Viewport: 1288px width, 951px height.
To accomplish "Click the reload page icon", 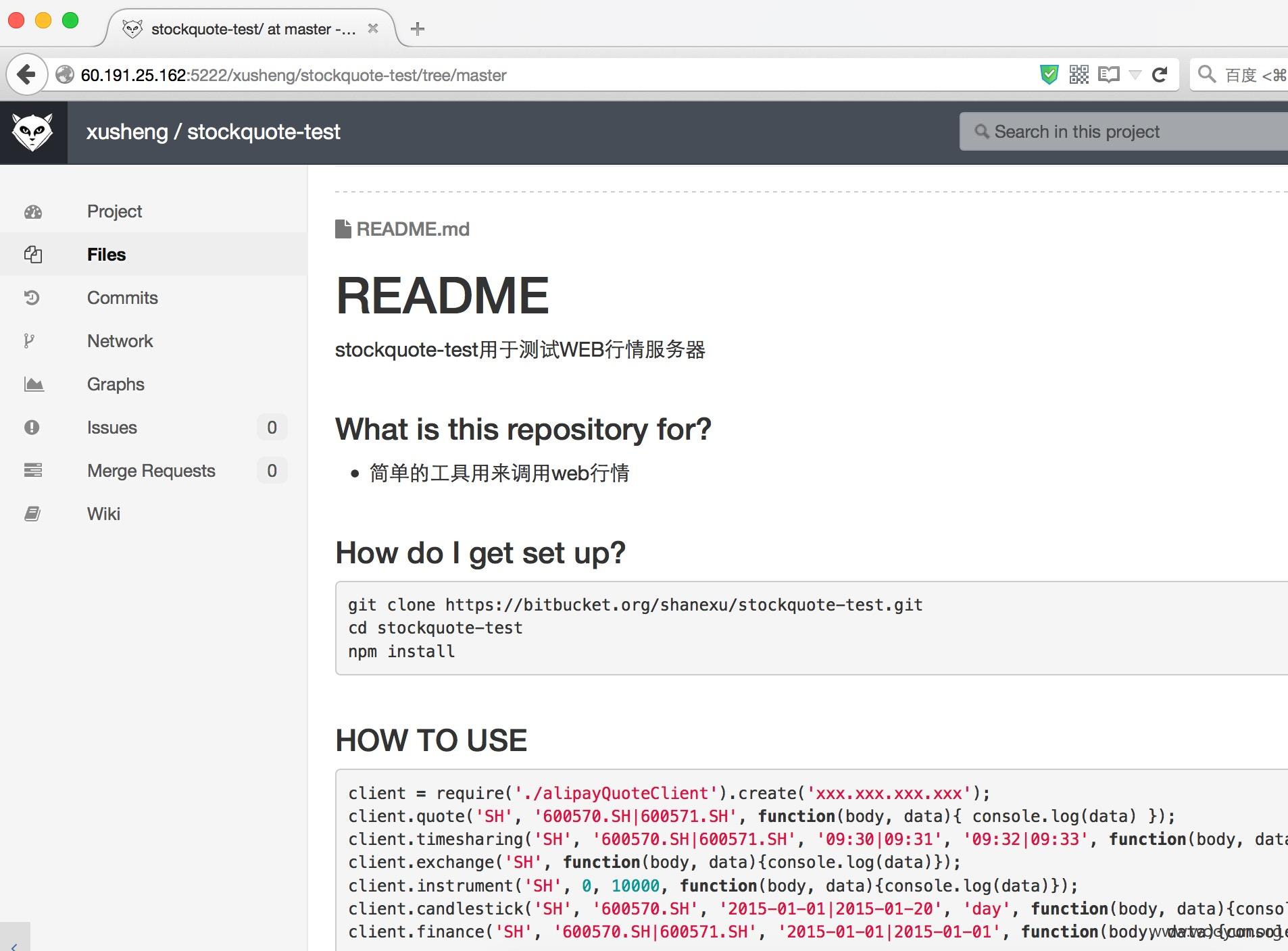I will pos(1160,75).
